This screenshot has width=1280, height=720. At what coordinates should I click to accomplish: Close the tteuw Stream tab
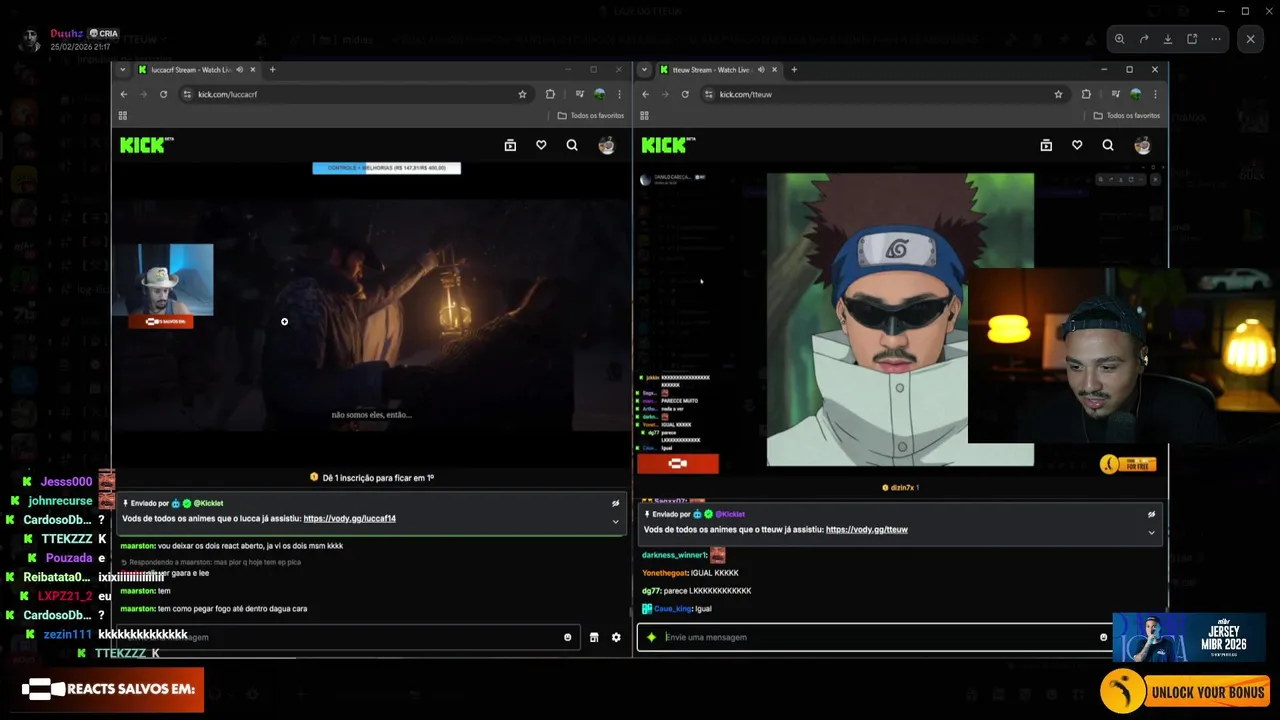(775, 70)
